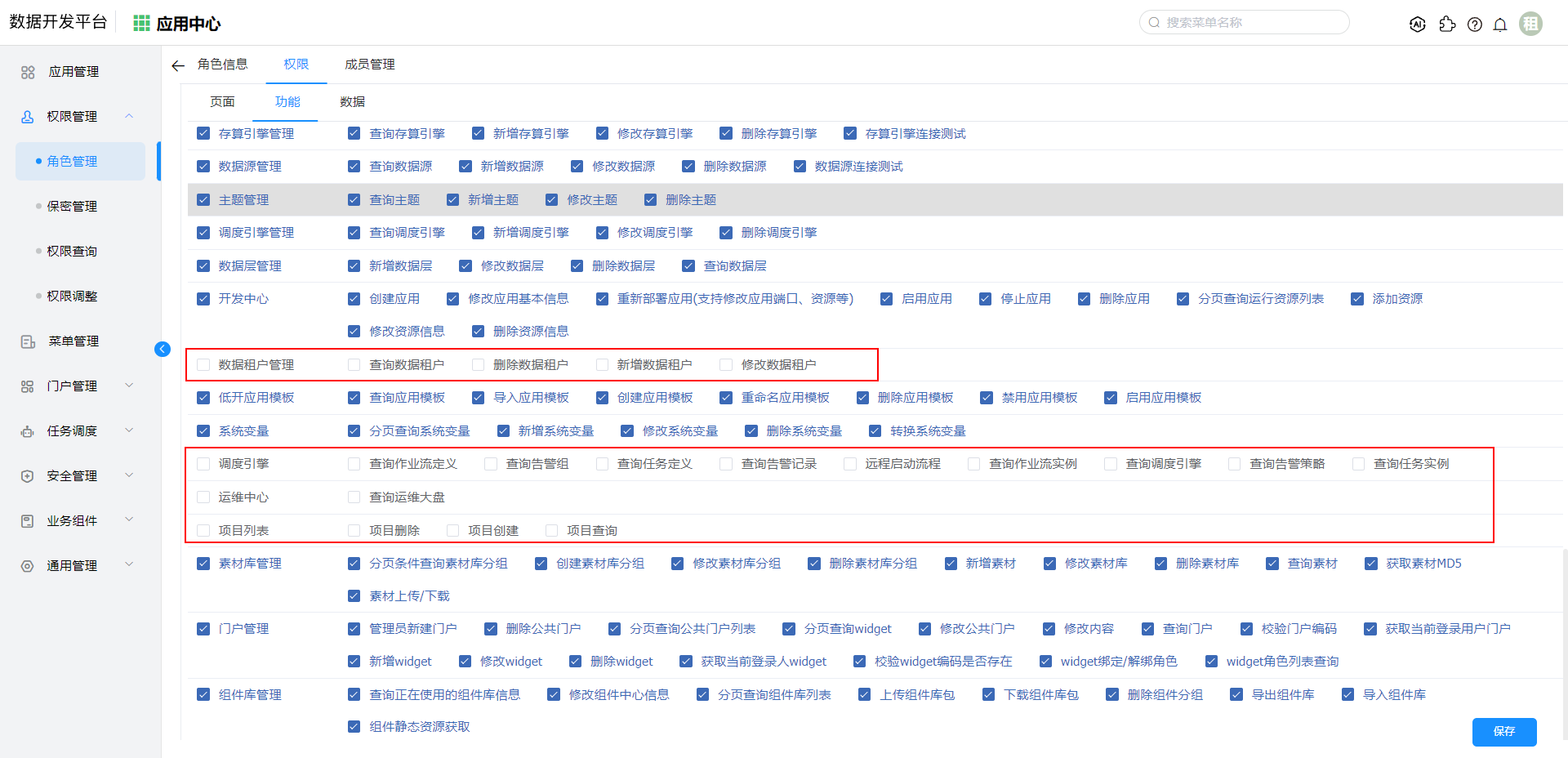Open the user avatar in top right

(x=1530, y=24)
